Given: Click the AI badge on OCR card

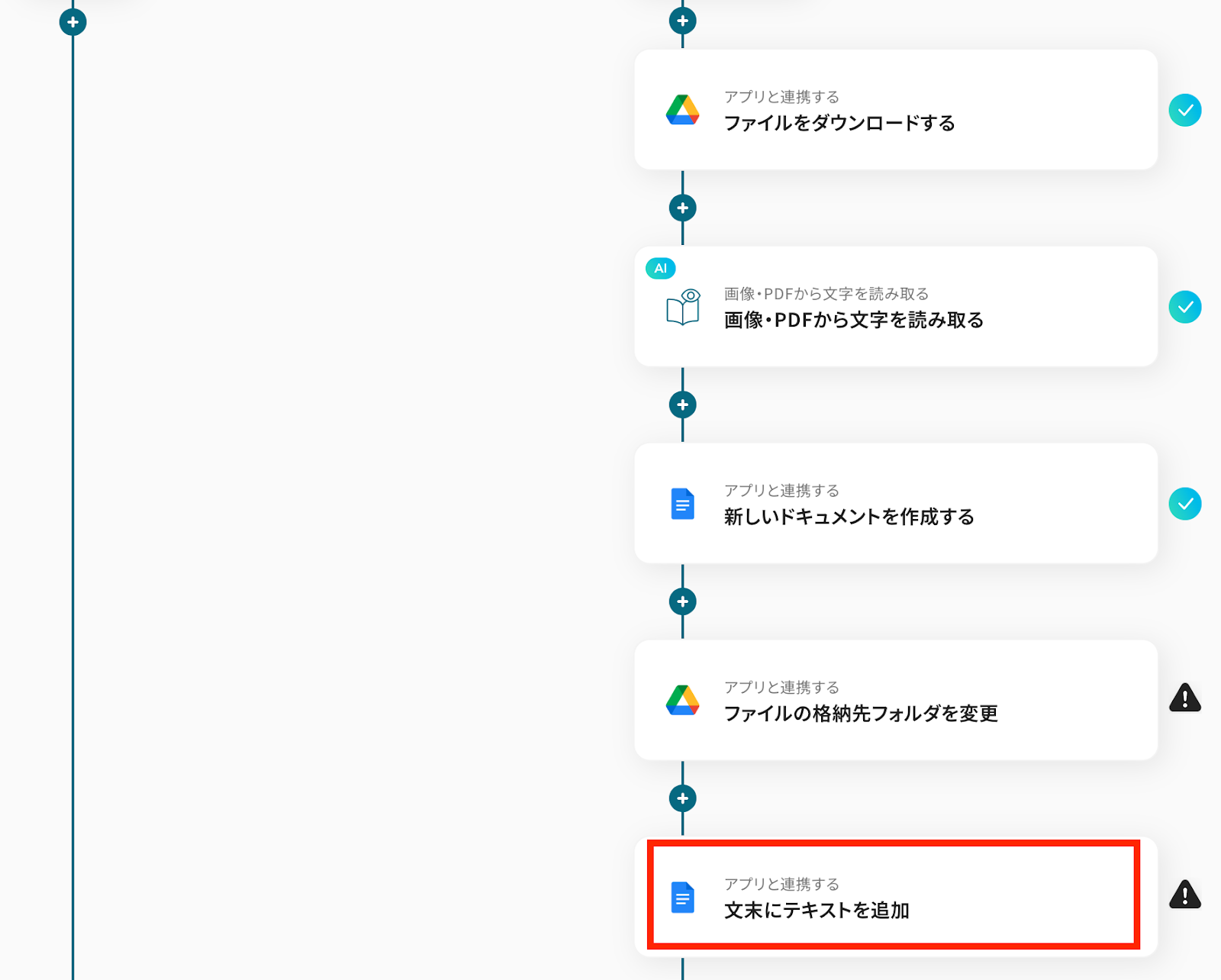Looking at the screenshot, I should pyautogui.click(x=660, y=268).
